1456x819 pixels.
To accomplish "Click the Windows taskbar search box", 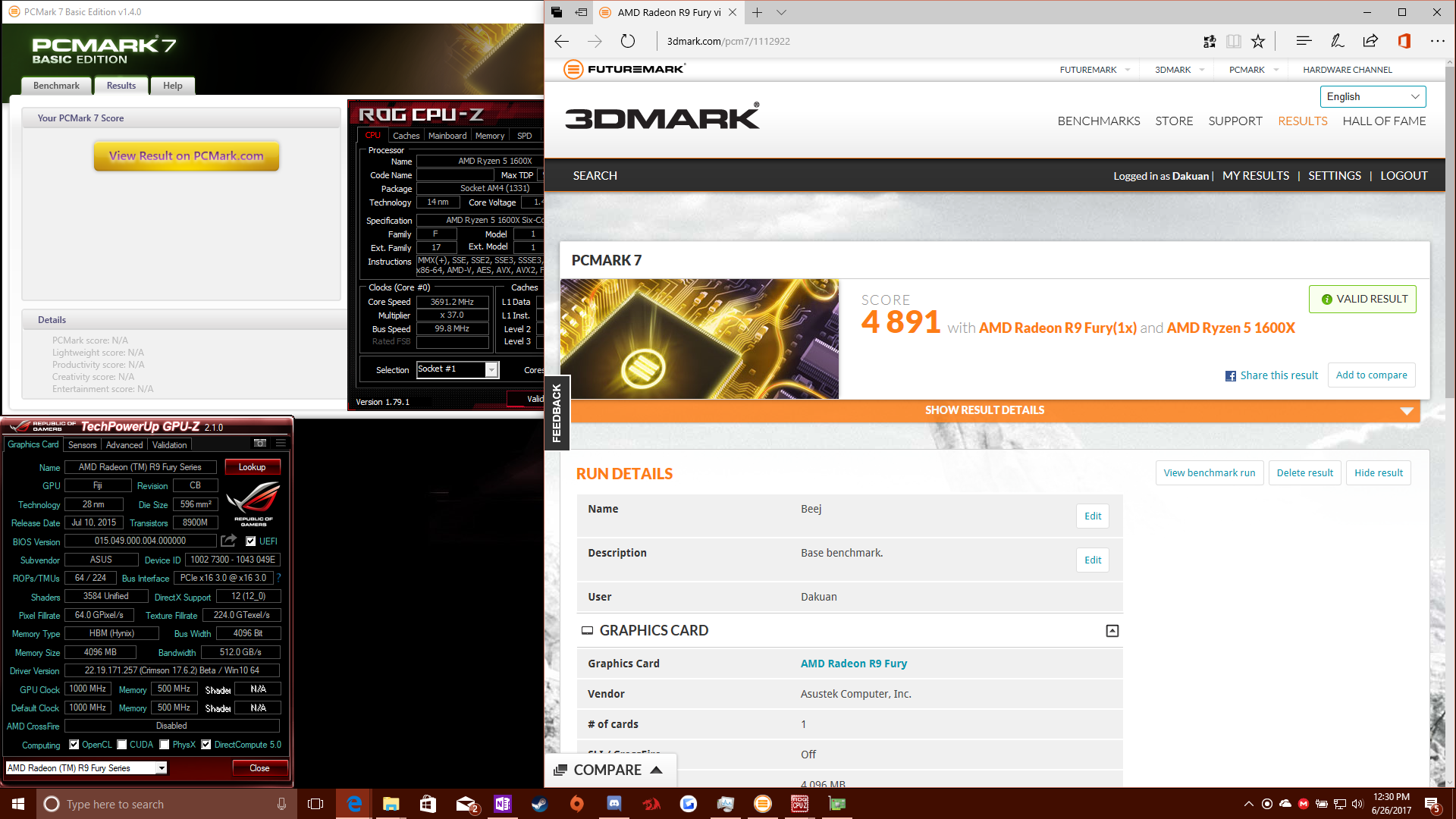I will coord(165,804).
